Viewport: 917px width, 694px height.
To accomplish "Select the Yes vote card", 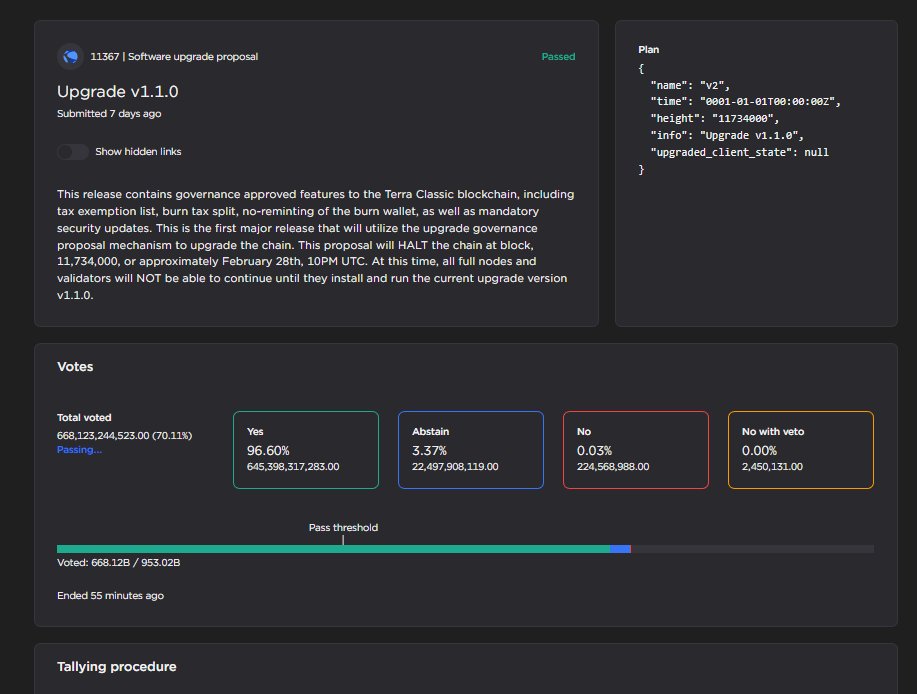I will (x=306, y=450).
